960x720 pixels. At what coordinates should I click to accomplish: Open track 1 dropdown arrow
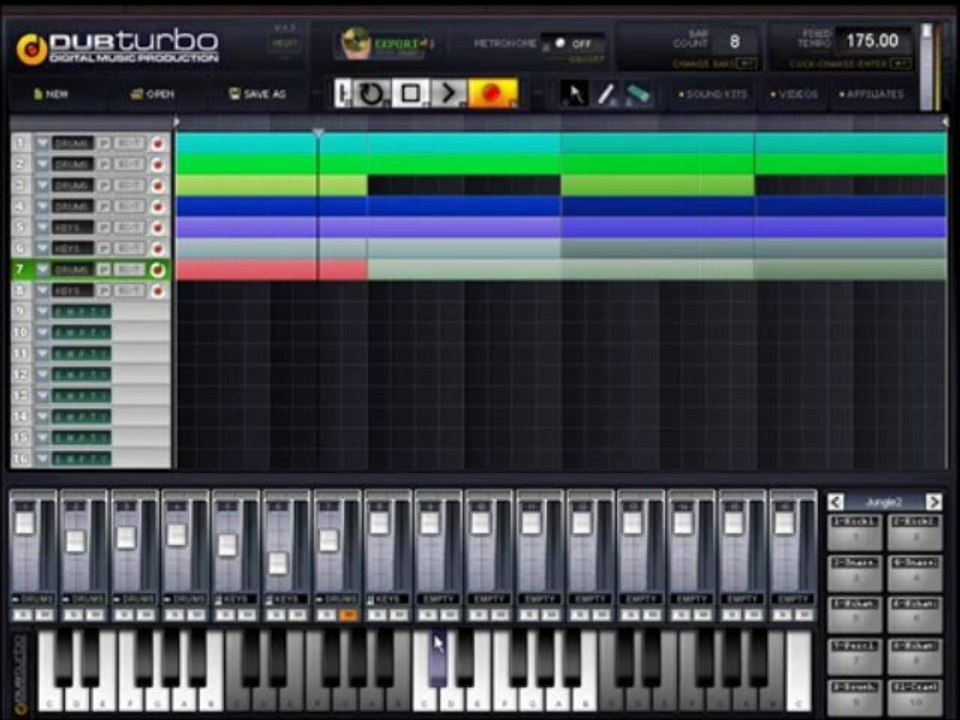tap(42, 144)
